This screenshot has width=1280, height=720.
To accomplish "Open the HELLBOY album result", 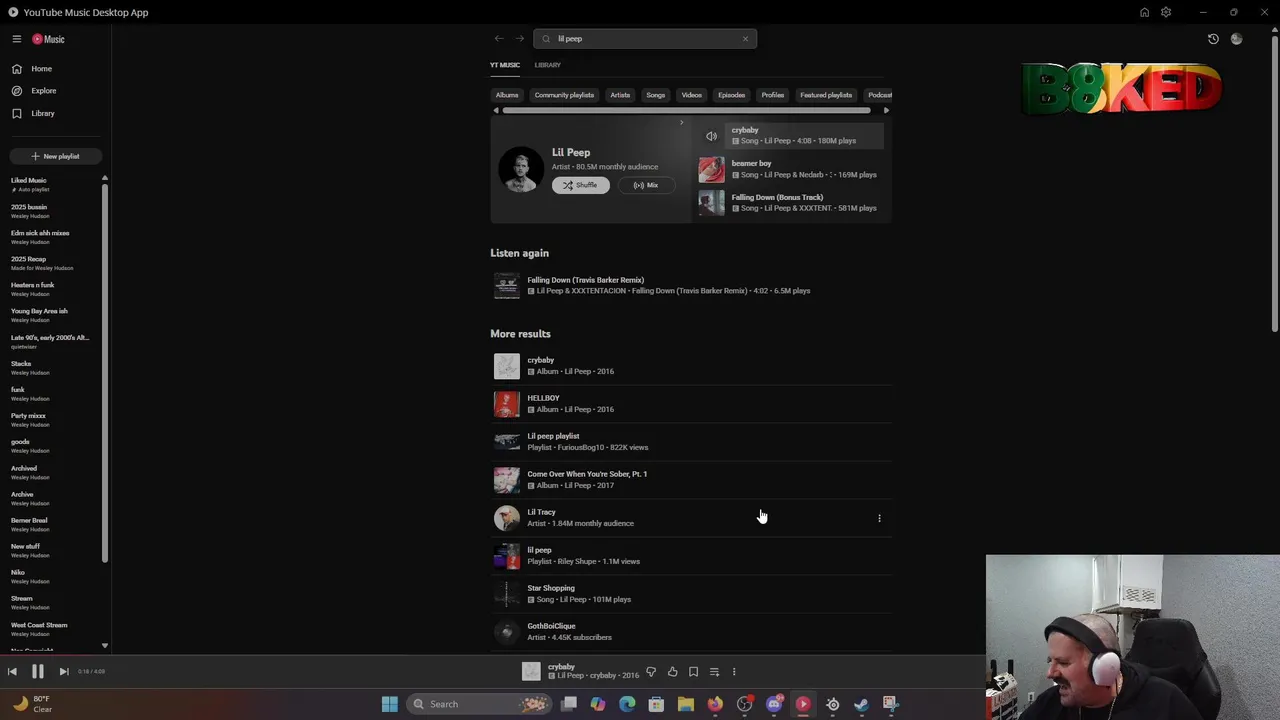I will coord(690,404).
